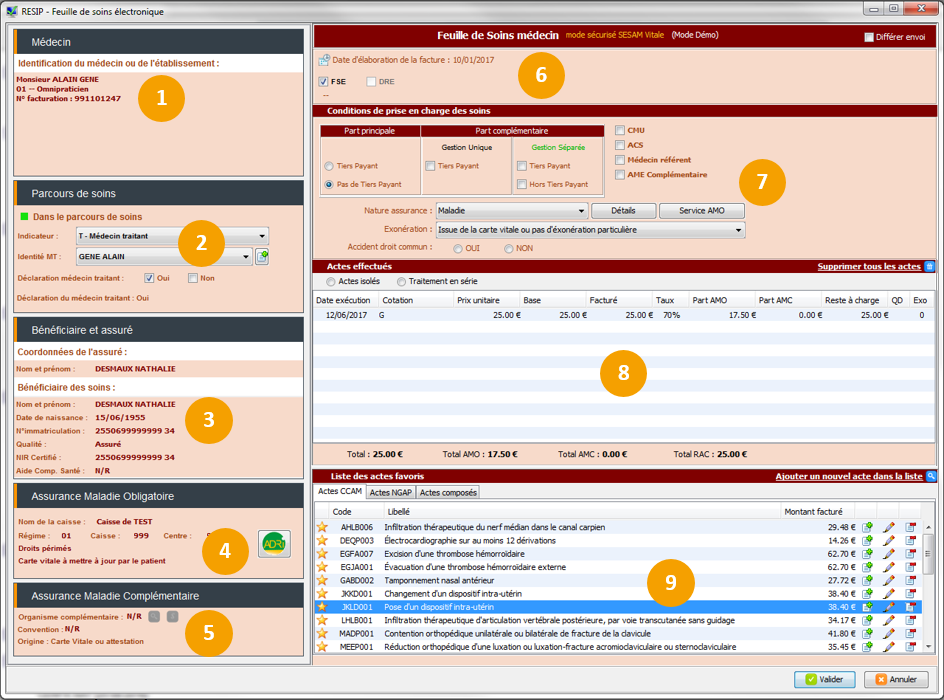Switch to the Actes NGAP tab
This screenshot has height=700, width=944.
(390, 492)
